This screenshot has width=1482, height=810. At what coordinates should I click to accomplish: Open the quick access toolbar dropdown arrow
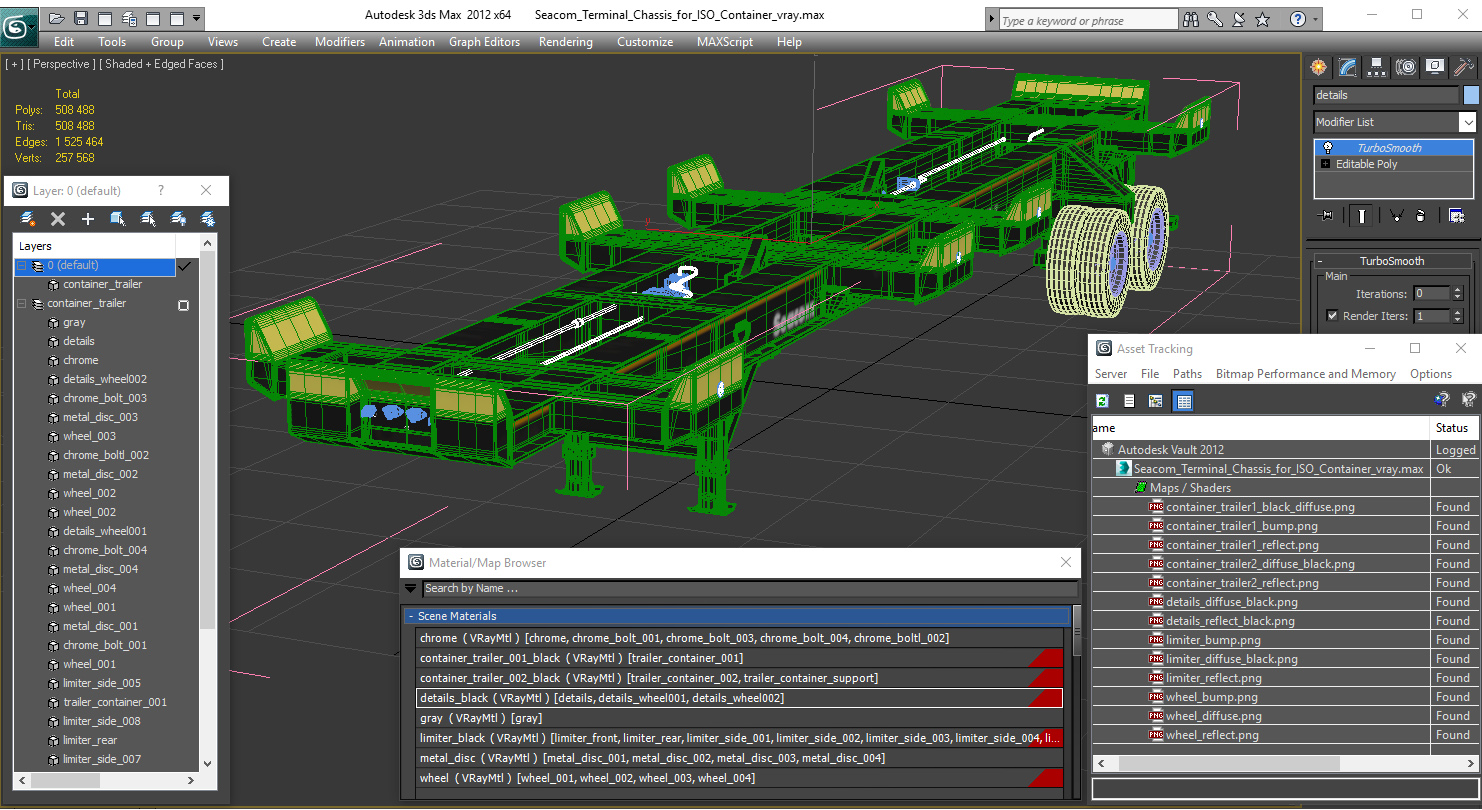(x=196, y=18)
